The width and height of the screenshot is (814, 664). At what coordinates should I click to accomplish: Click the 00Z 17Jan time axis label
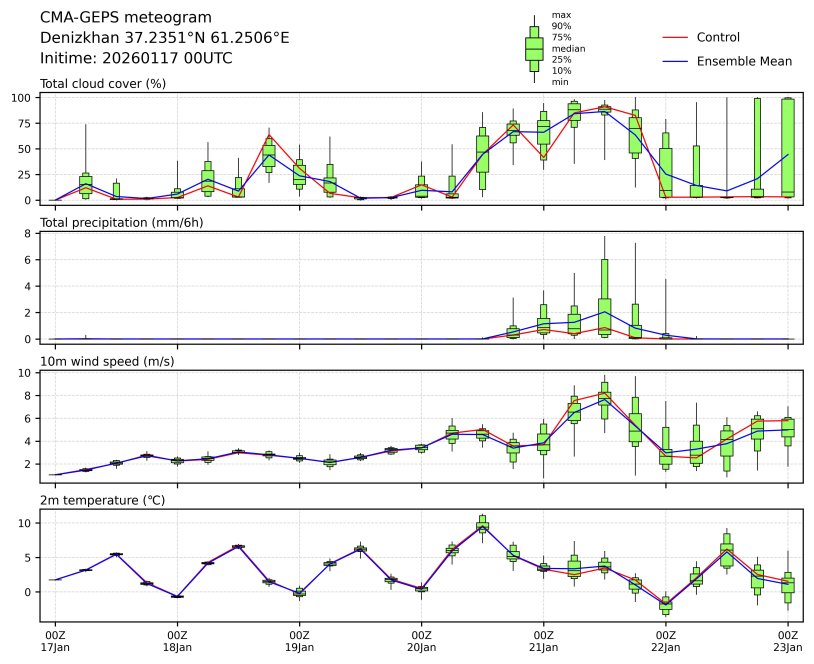[55, 640]
